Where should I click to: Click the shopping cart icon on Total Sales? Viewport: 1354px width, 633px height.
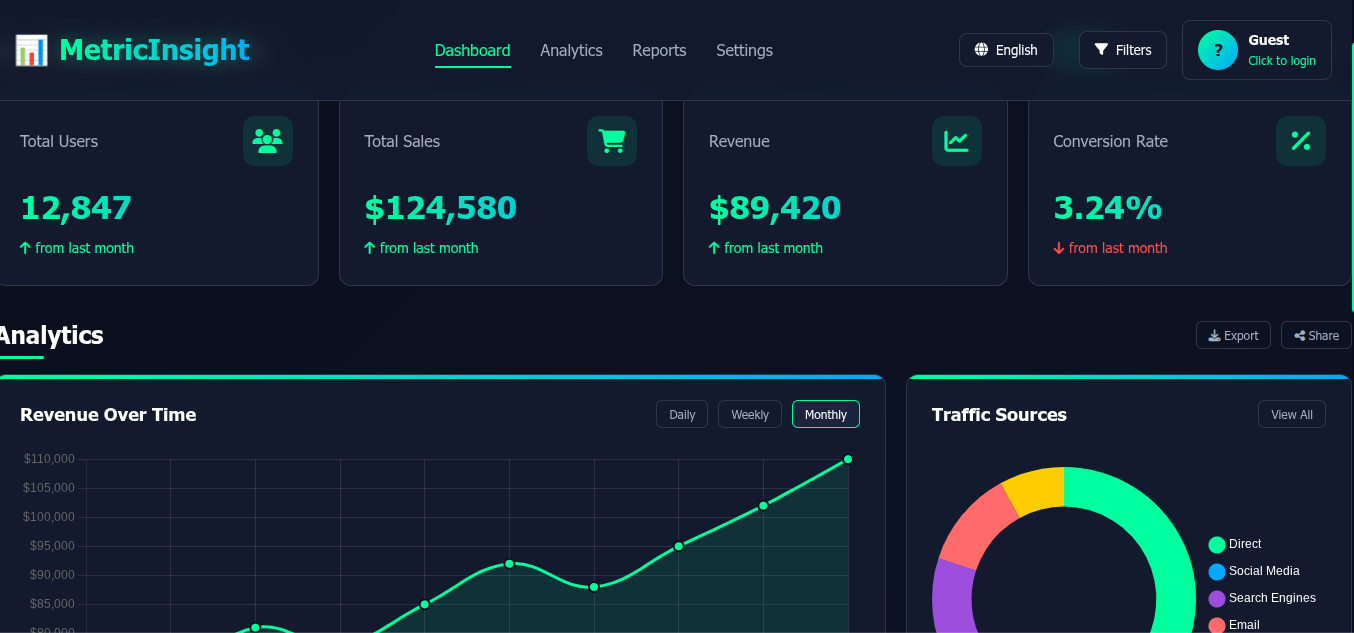612,141
